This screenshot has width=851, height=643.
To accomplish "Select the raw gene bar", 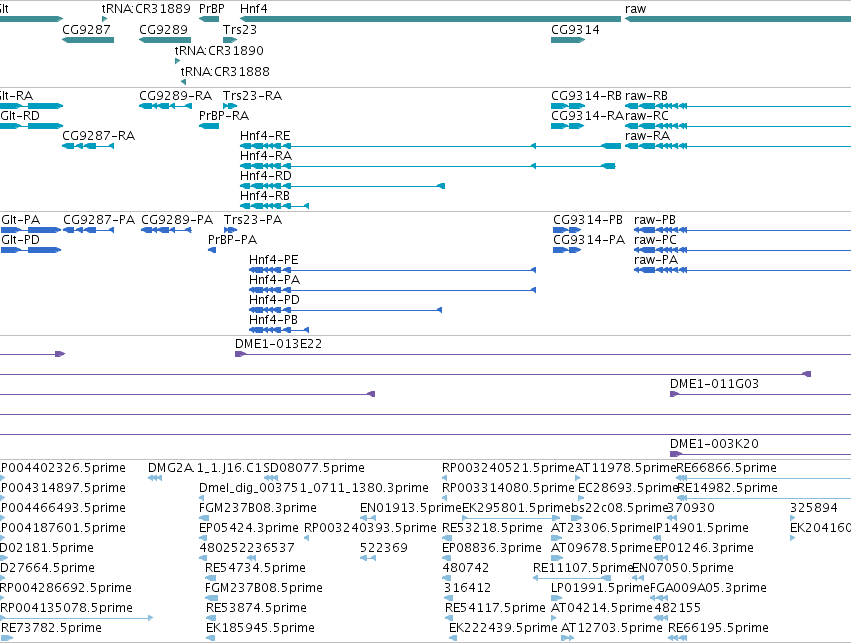I will point(738,19).
